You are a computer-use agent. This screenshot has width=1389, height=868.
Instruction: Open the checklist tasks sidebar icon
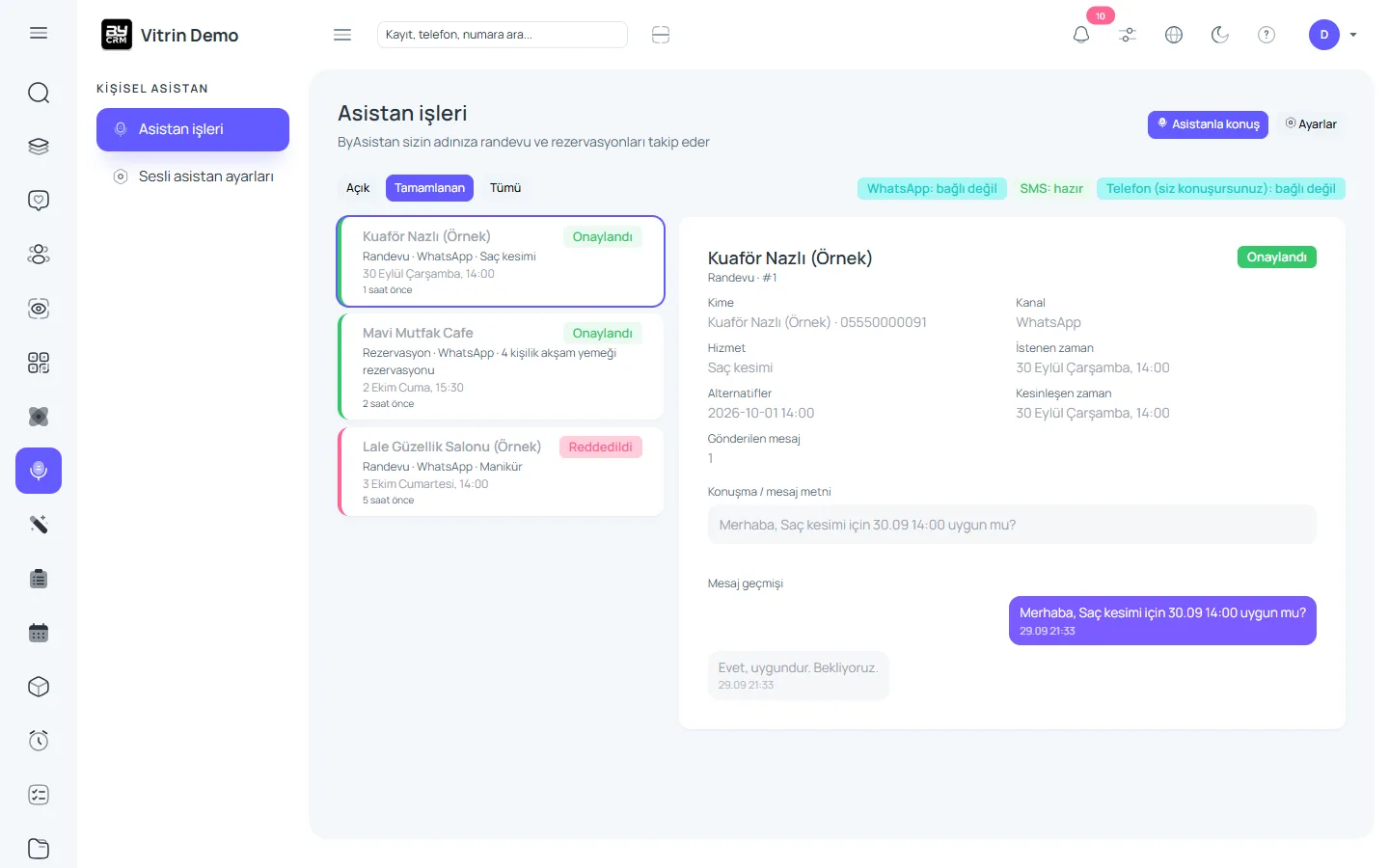[39, 795]
